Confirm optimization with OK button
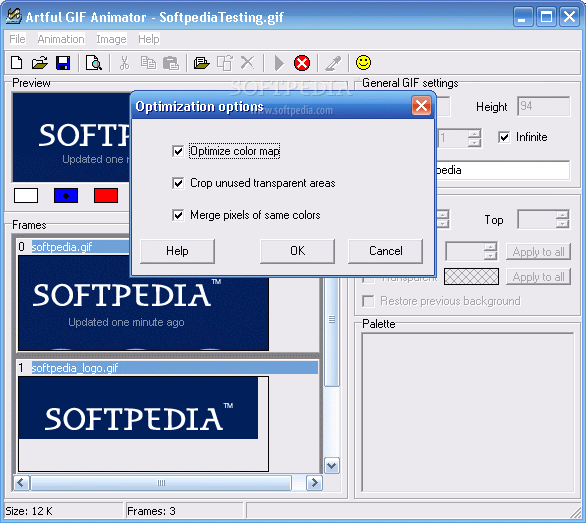The width and height of the screenshot is (586, 523). [x=297, y=251]
